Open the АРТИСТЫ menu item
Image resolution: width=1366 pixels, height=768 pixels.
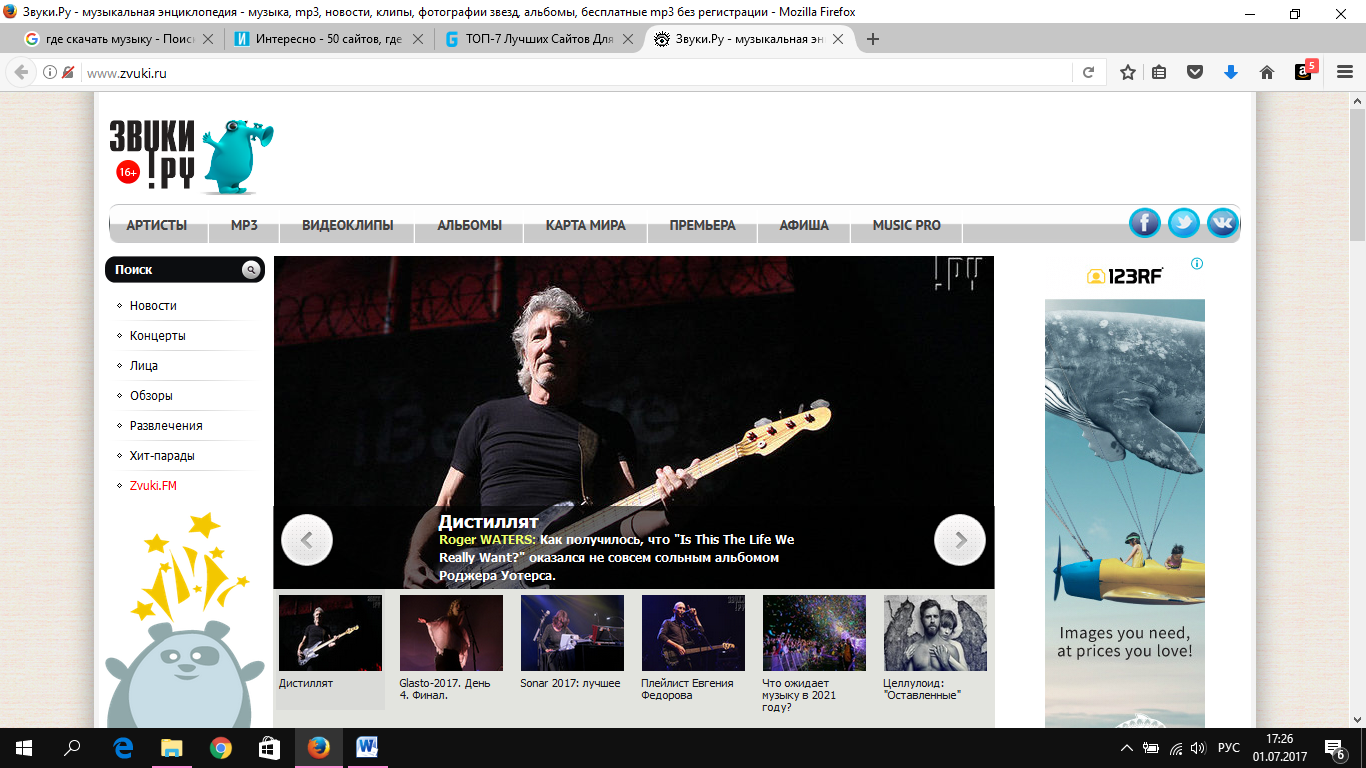click(156, 226)
